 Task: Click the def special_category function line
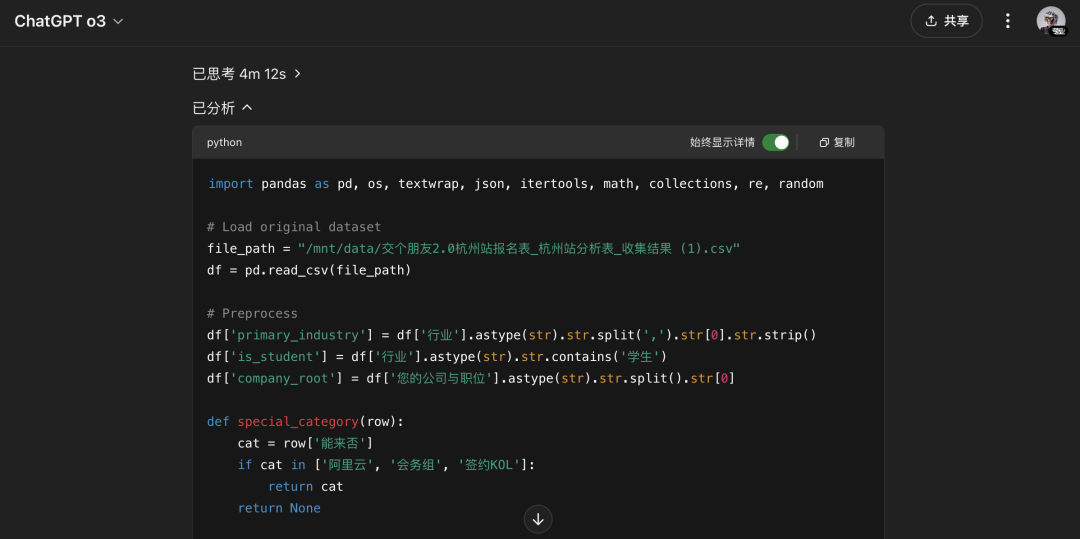click(305, 421)
